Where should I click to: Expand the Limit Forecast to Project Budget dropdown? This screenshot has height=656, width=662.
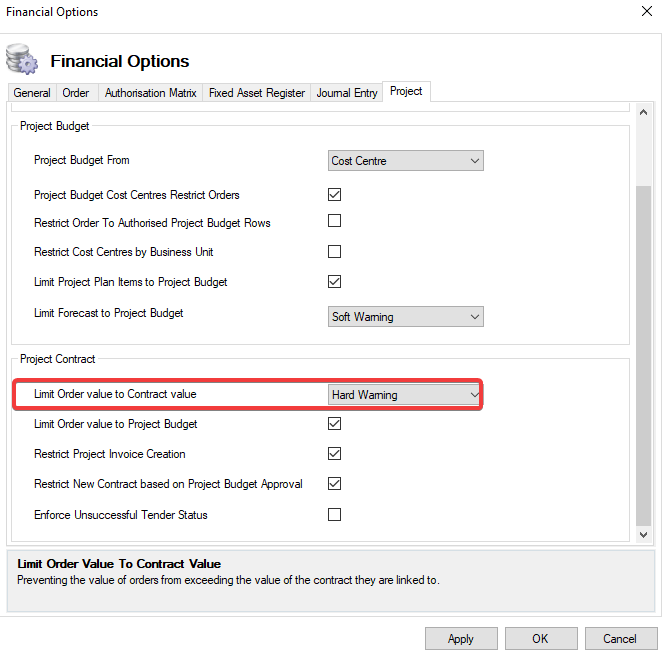pos(406,317)
